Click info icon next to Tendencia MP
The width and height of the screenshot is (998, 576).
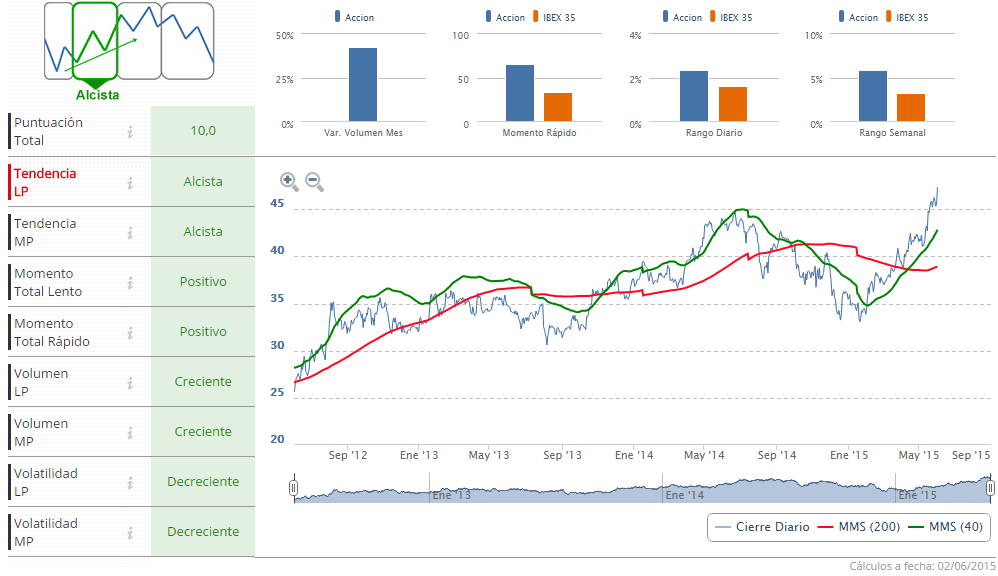[130, 233]
